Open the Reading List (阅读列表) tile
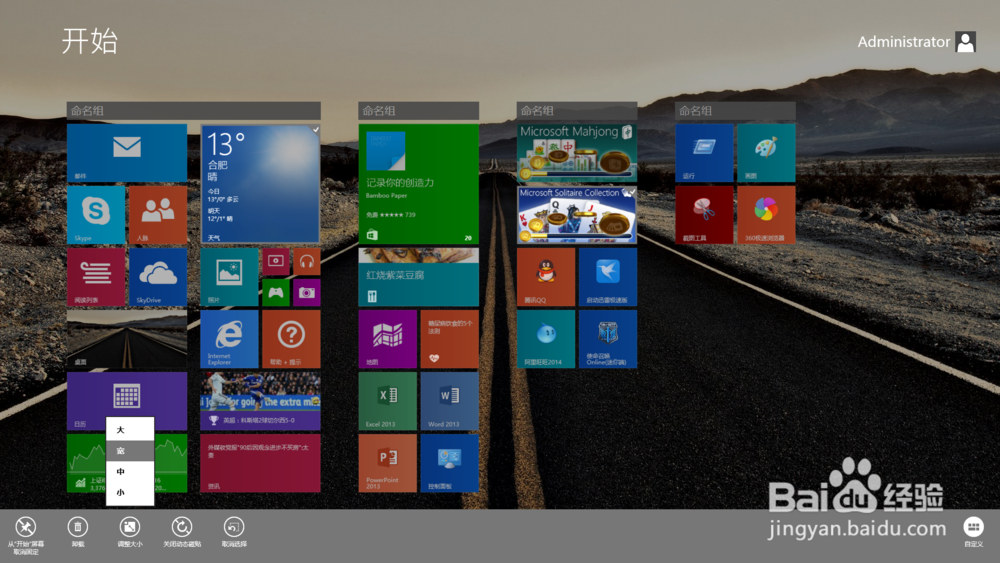This screenshot has width=1000, height=563. [96, 277]
